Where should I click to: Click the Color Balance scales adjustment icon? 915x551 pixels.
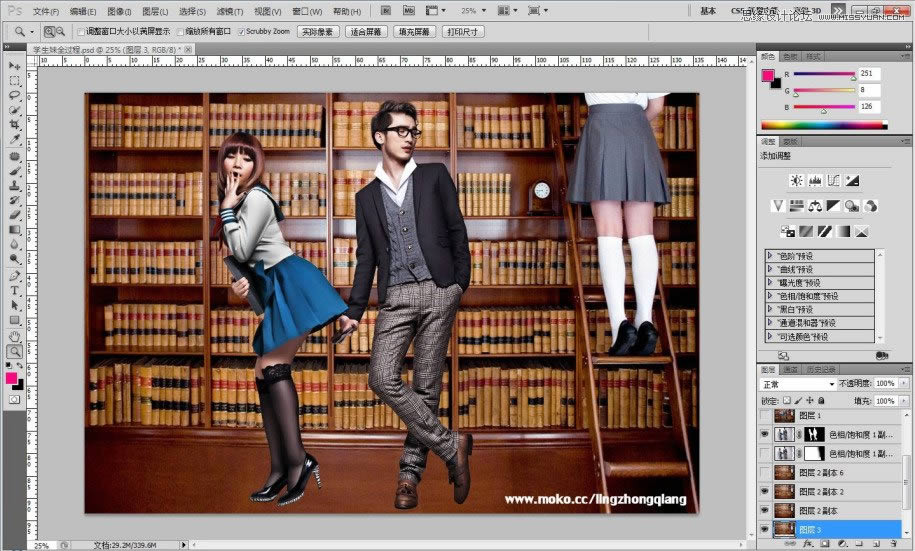[815, 206]
